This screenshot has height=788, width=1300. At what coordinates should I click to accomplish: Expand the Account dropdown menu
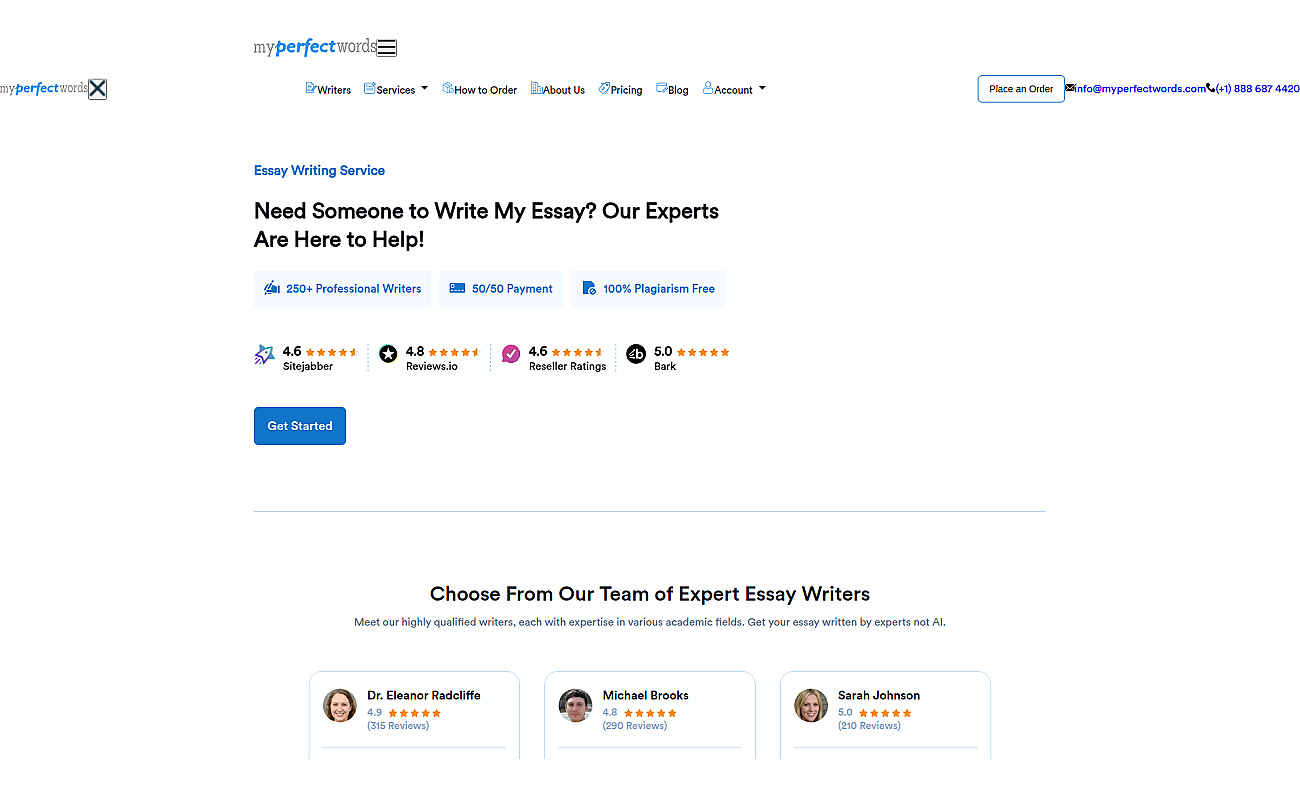734,89
